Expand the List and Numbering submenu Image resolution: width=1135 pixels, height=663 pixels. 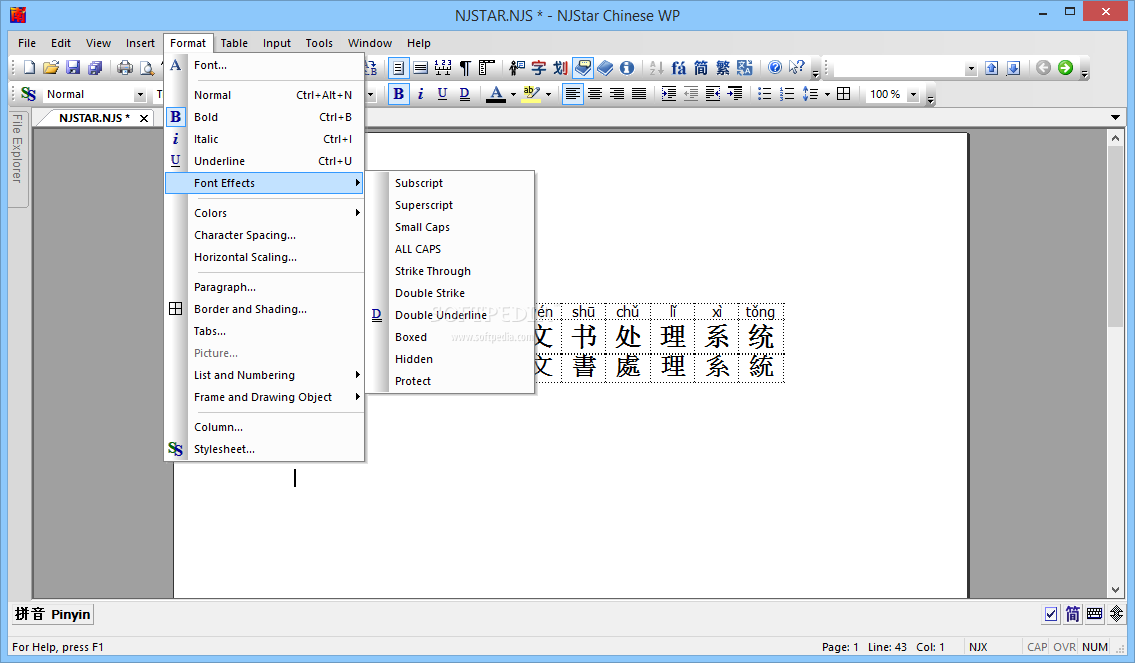pyautogui.click(x=264, y=375)
